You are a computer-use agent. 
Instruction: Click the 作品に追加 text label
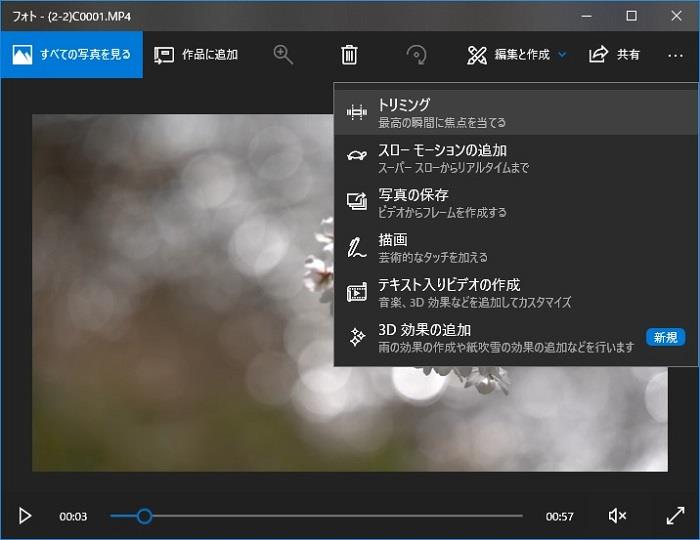(x=210, y=55)
